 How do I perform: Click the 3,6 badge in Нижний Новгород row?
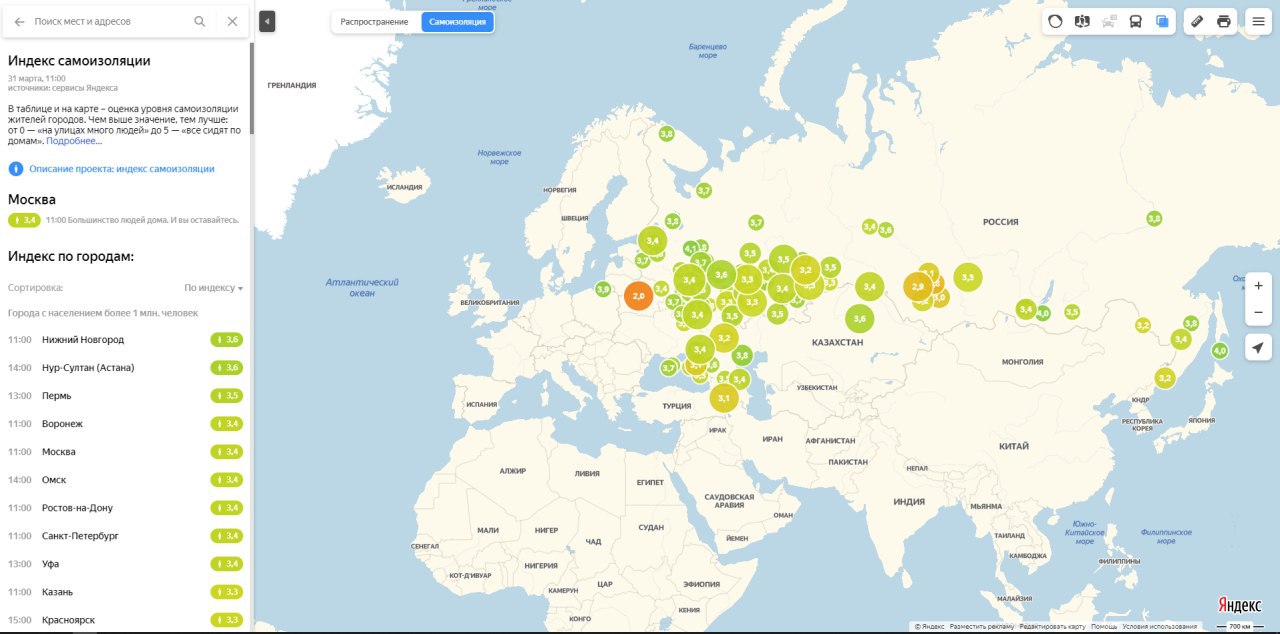tap(227, 340)
